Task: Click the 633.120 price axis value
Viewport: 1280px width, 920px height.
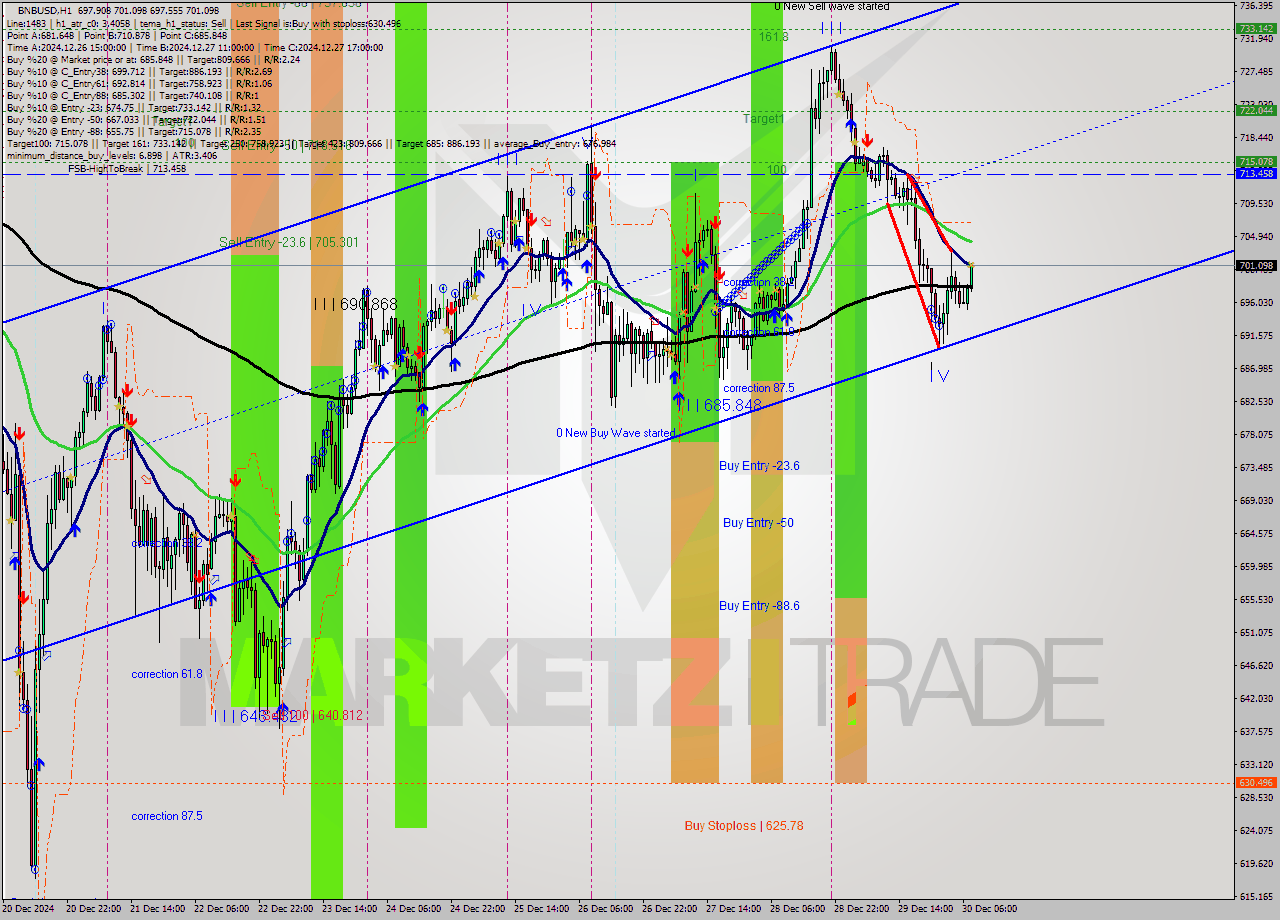Action: [1256, 764]
